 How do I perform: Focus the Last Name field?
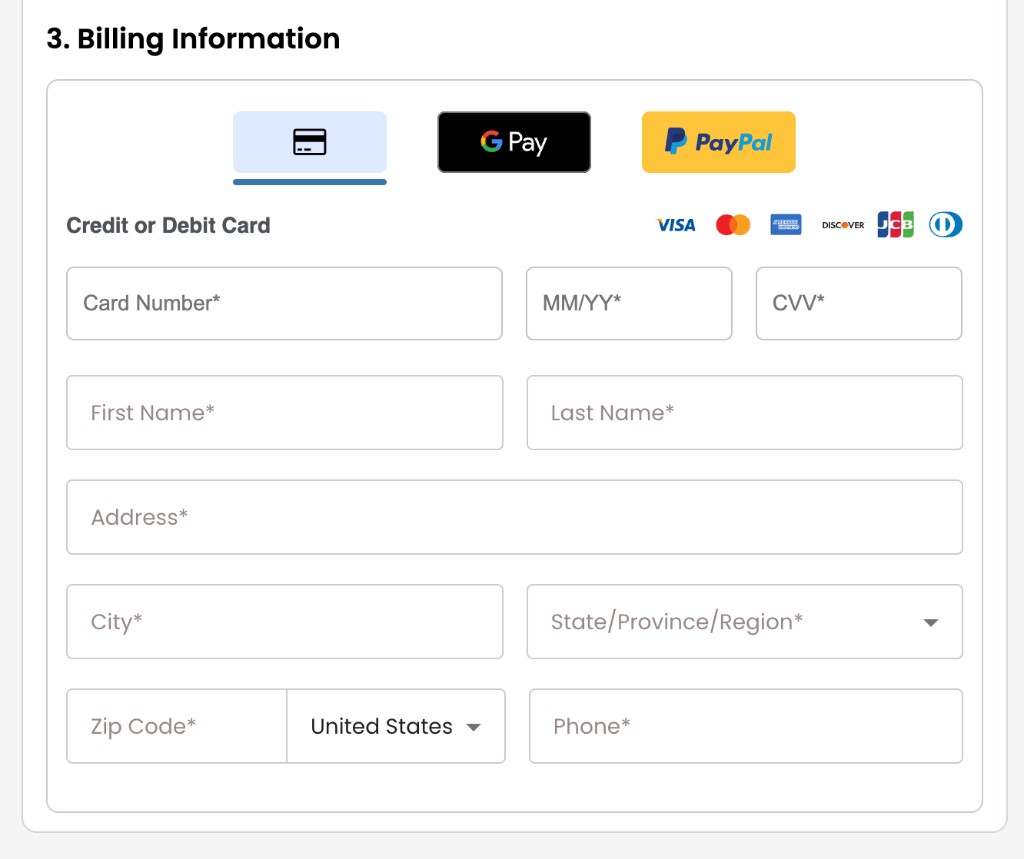pos(744,412)
